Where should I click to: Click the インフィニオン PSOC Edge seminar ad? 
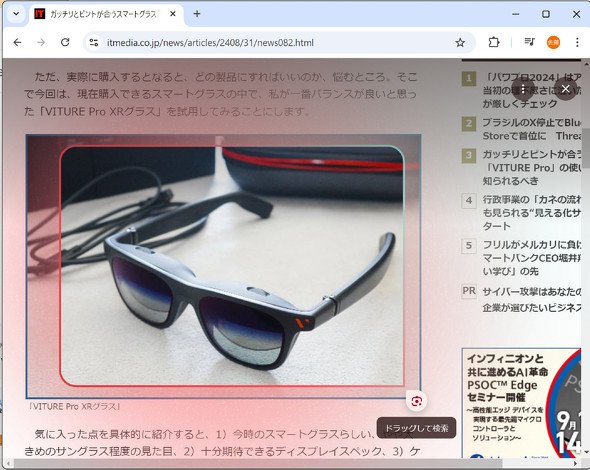pos(521,403)
